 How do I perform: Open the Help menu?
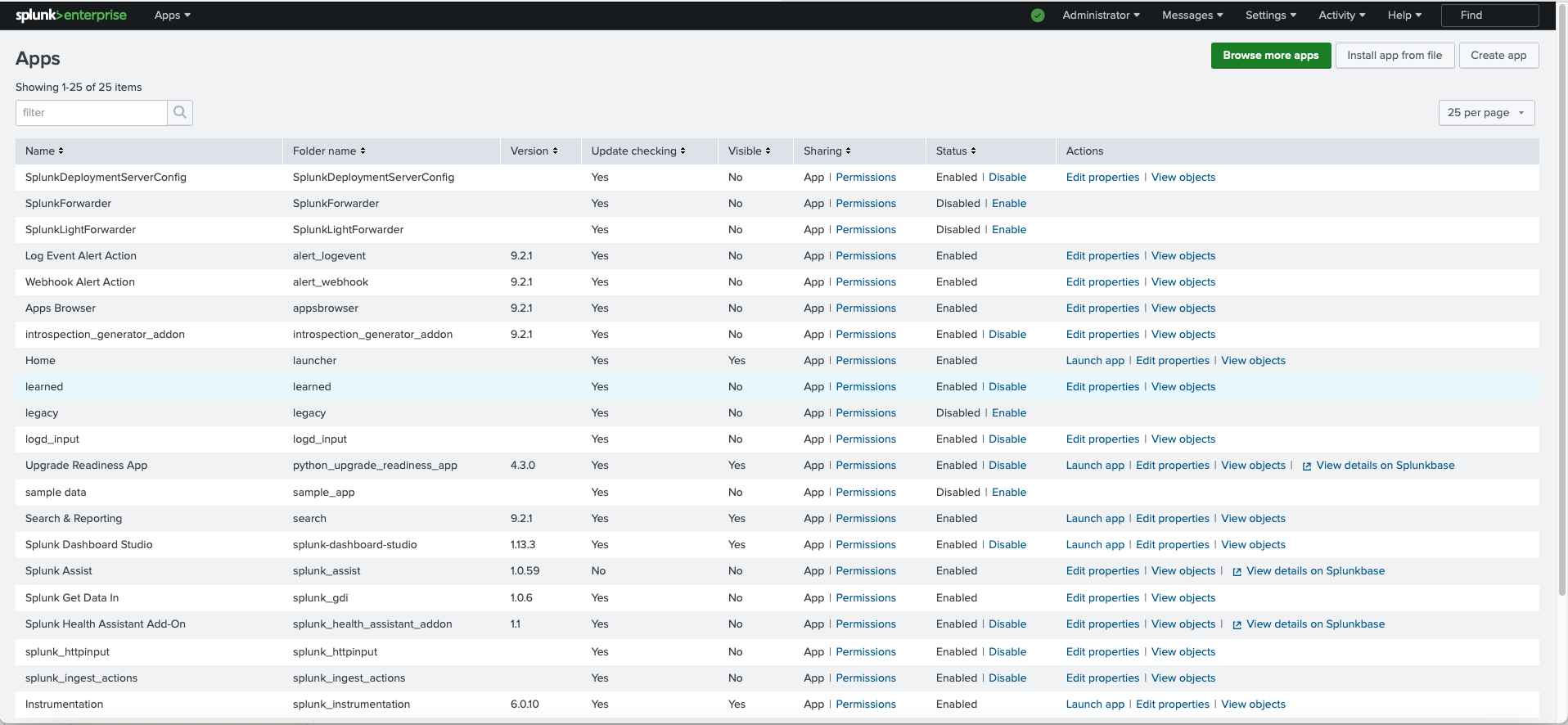coord(1404,16)
